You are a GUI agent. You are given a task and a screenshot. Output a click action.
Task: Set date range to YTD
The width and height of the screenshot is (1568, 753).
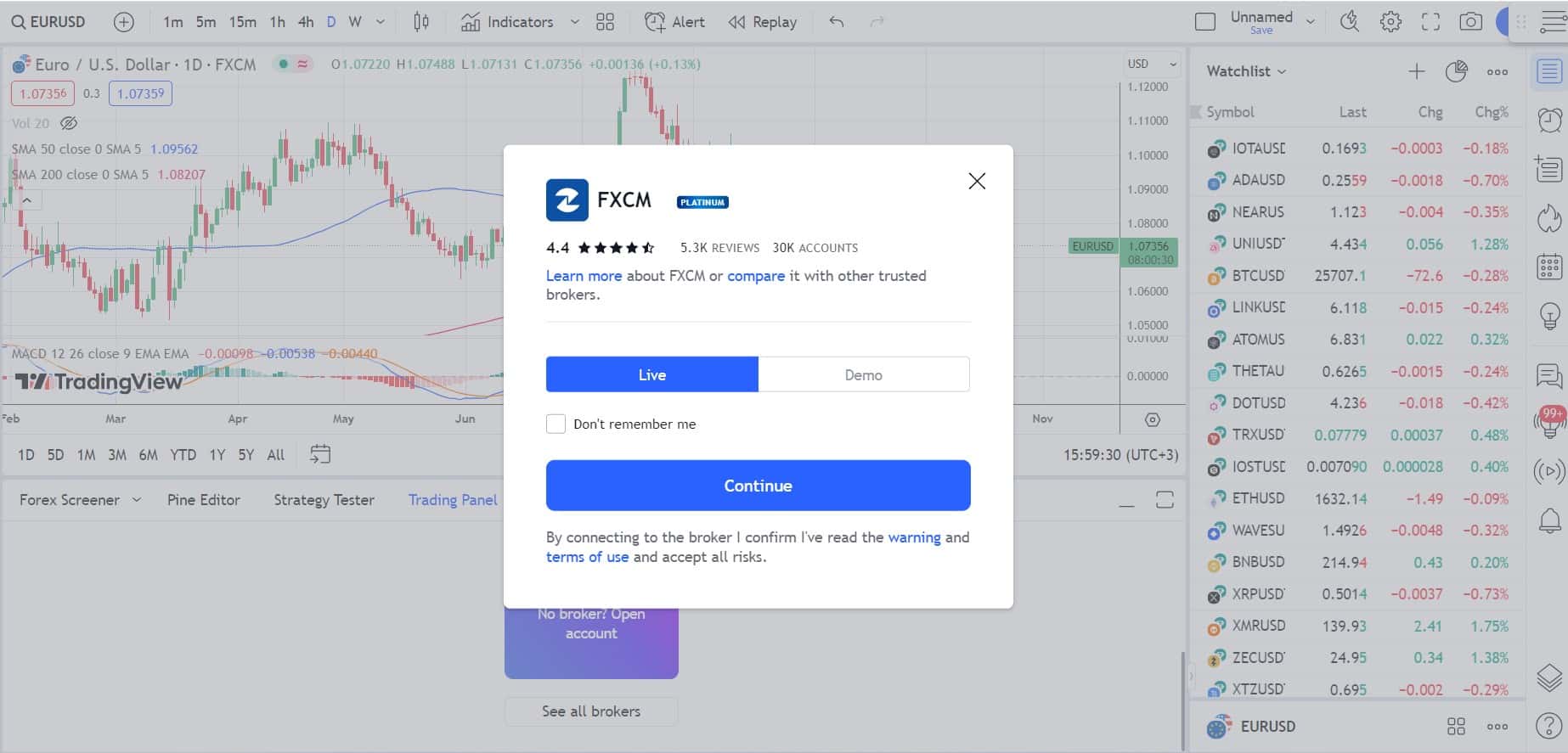pyautogui.click(x=183, y=455)
